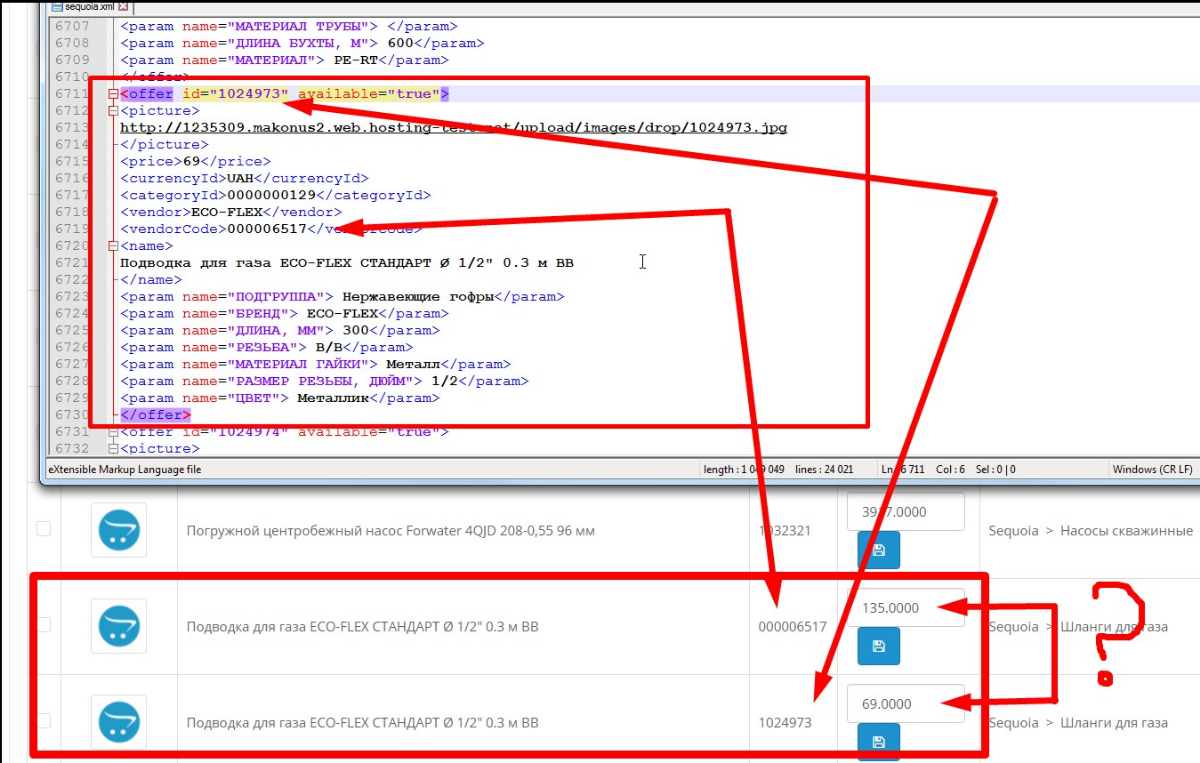Place cursor on the currencyId UAH line
Viewport: 1200px width, 763px height.
[x=245, y=178]
